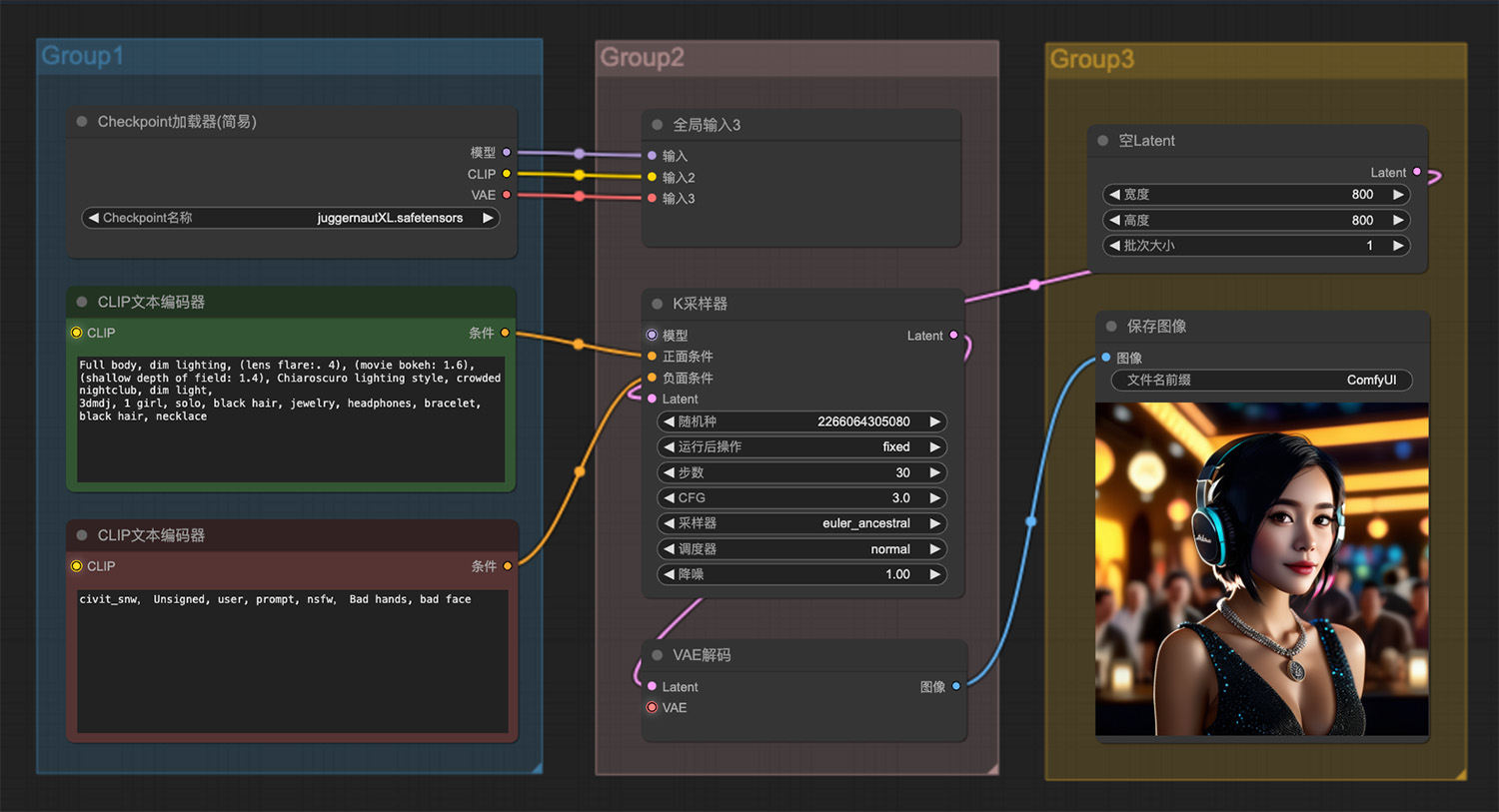
Task: Click the 全局输入3 node collapse dot
Action: 657,125
